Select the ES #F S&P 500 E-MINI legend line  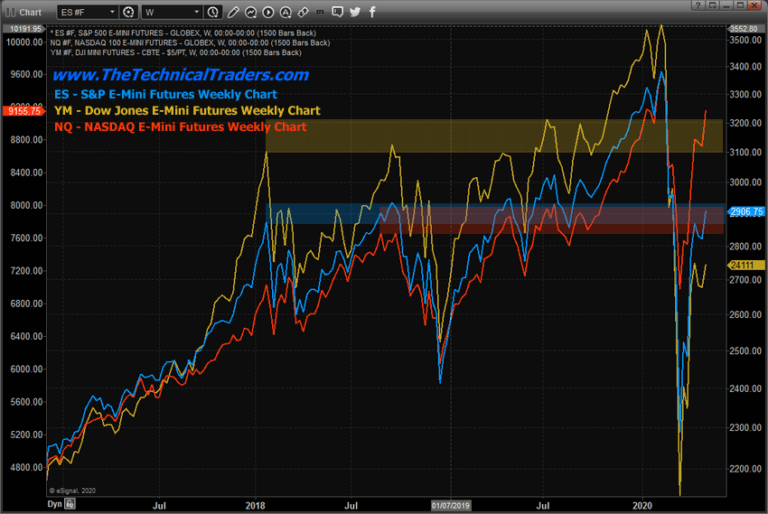click(x=183, y=33)
